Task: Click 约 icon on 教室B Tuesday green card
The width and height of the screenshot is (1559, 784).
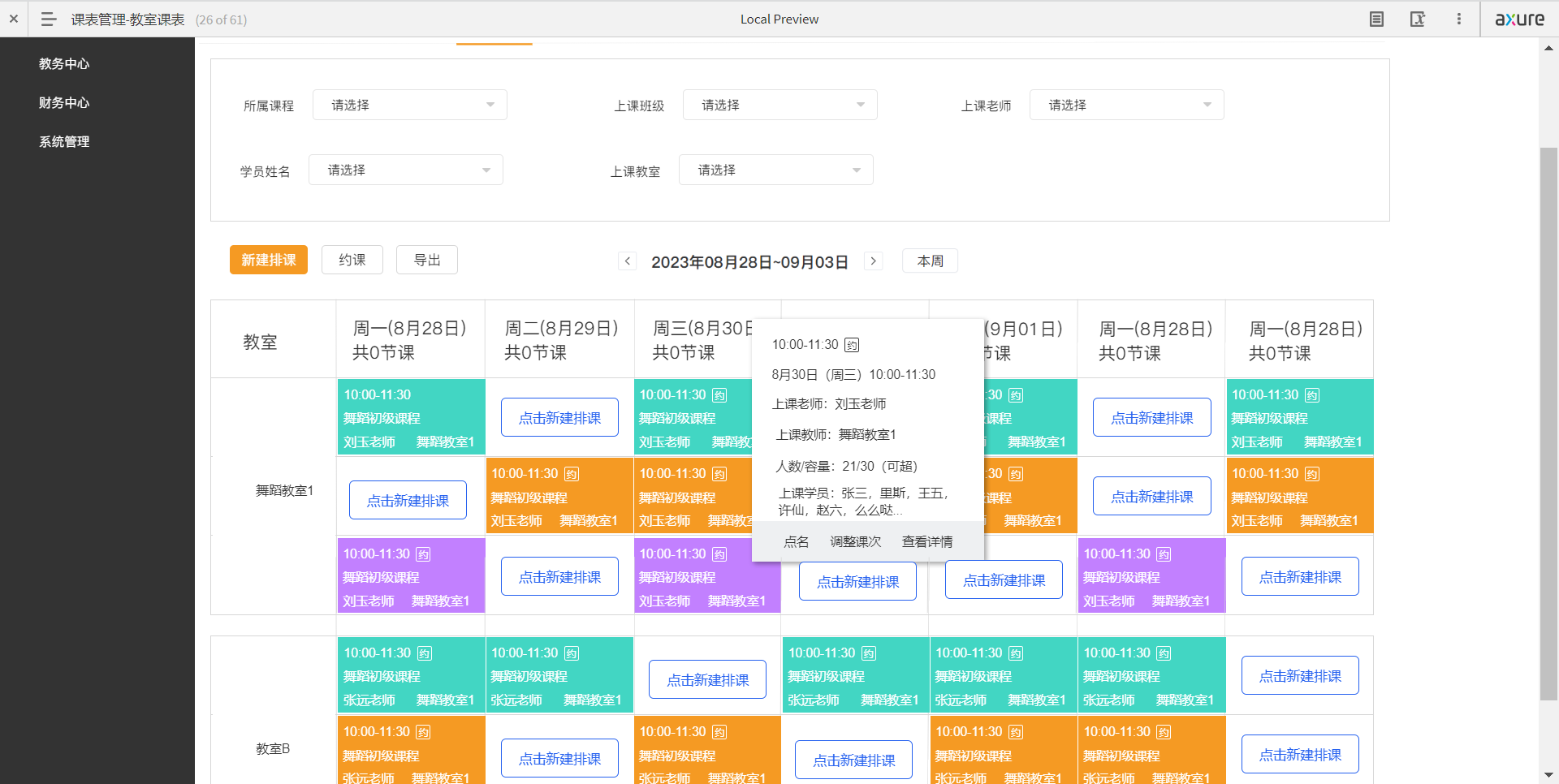Action: pos(572,653)
